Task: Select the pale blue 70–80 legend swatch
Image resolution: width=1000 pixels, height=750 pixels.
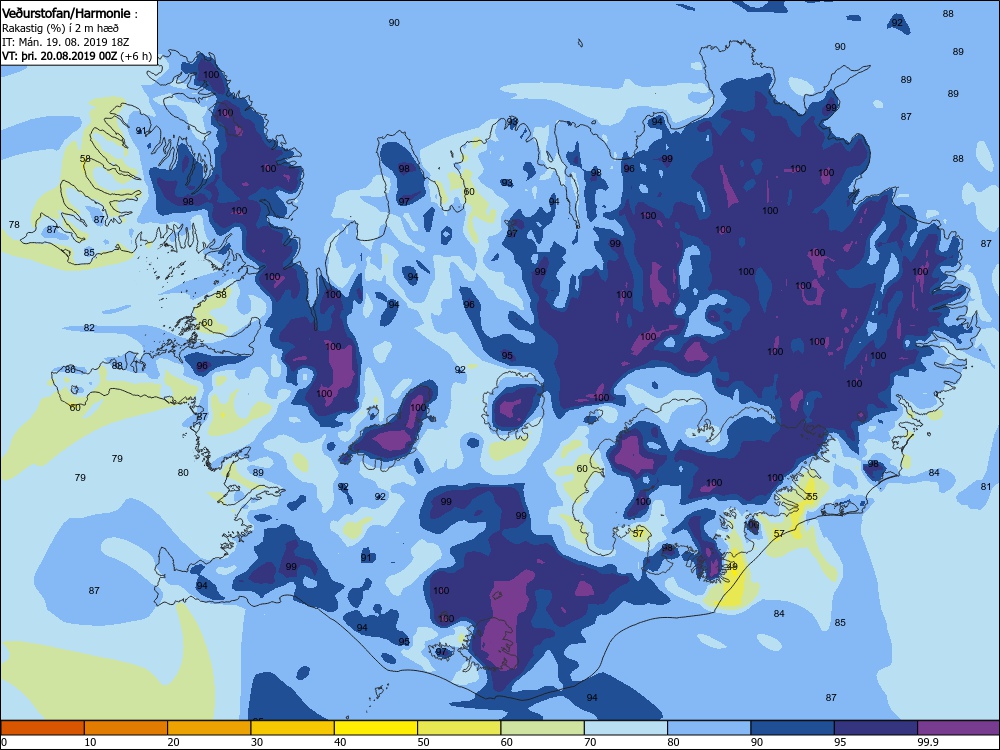Action: pos(626,728)
